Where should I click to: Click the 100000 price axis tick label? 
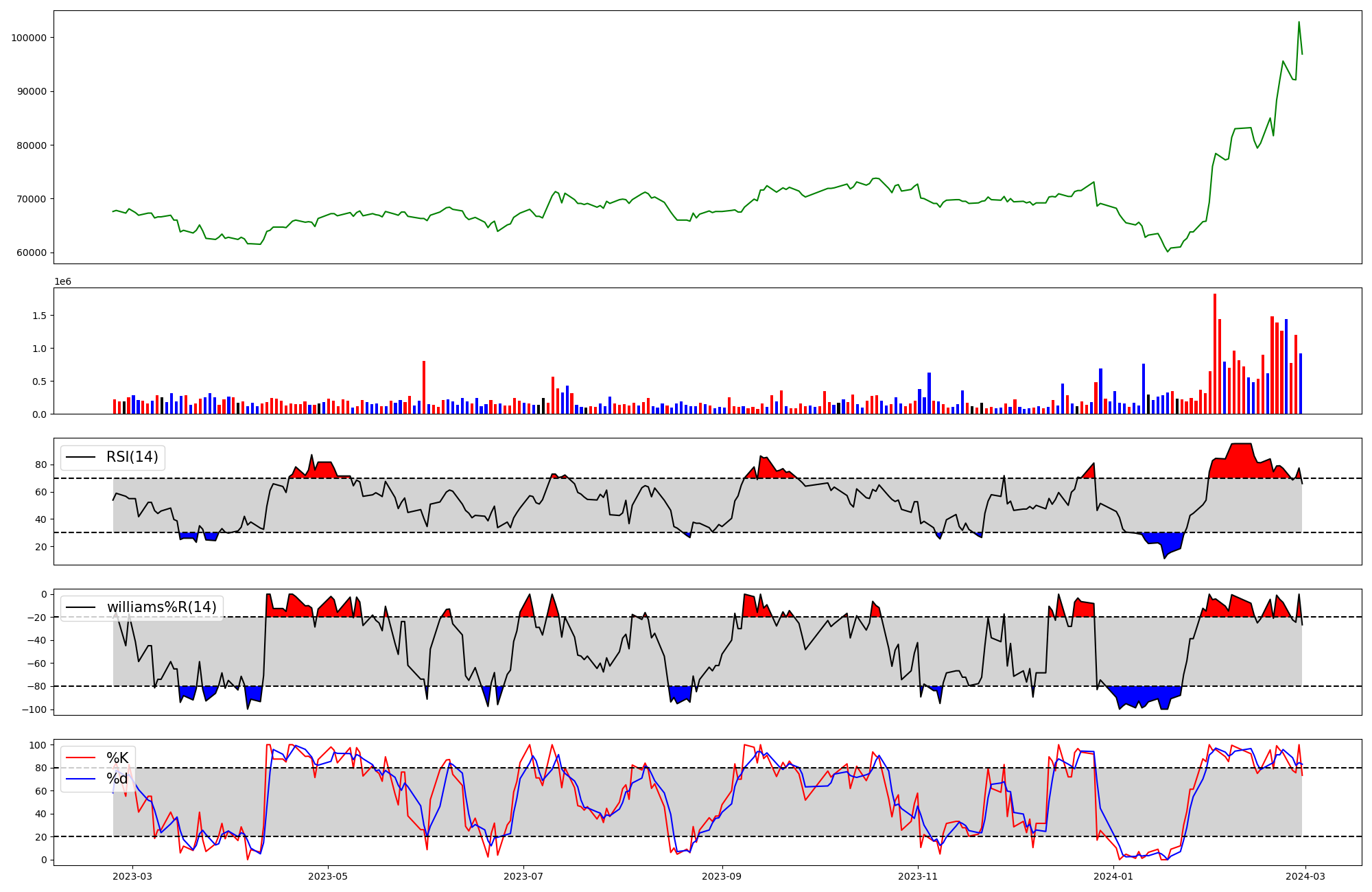pyautogui.click(x=29, y=38)
